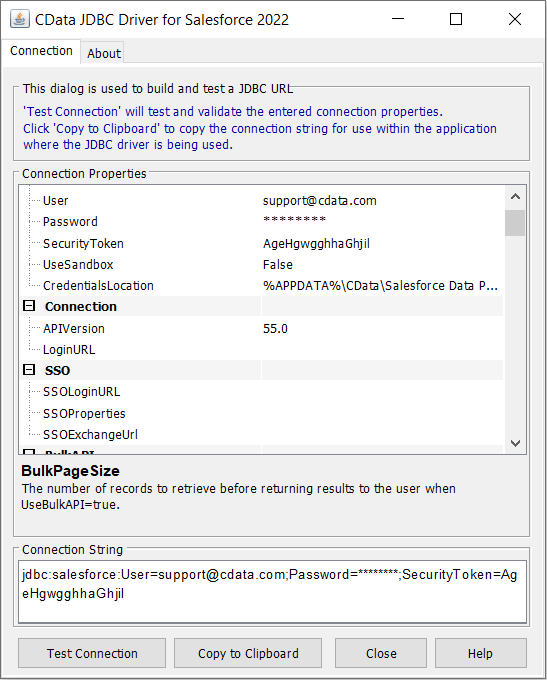This screenshot has width=547, height=680.
Task: Click the Test Connection button
Action: pyautogui.click(x=92, y=653)
